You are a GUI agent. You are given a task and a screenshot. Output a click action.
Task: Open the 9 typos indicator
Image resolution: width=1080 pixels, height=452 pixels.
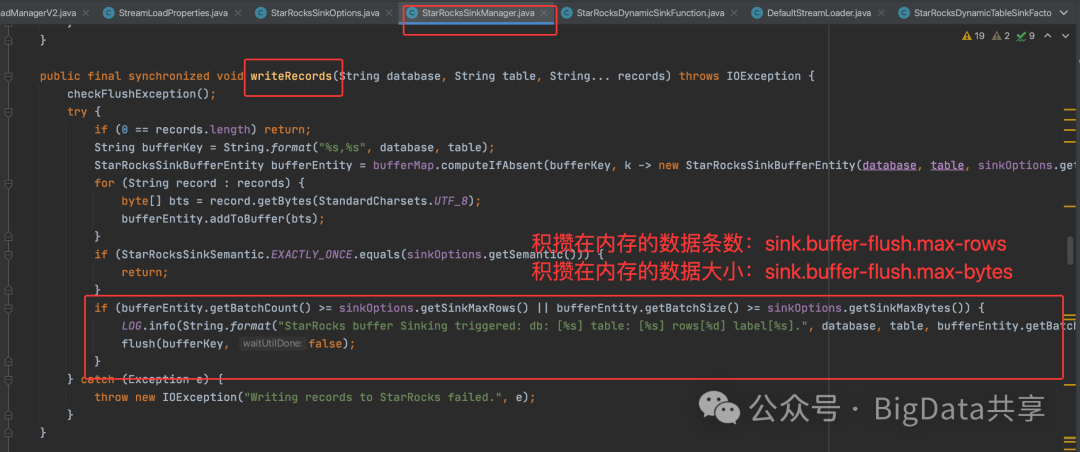(x=1025, y=36)
